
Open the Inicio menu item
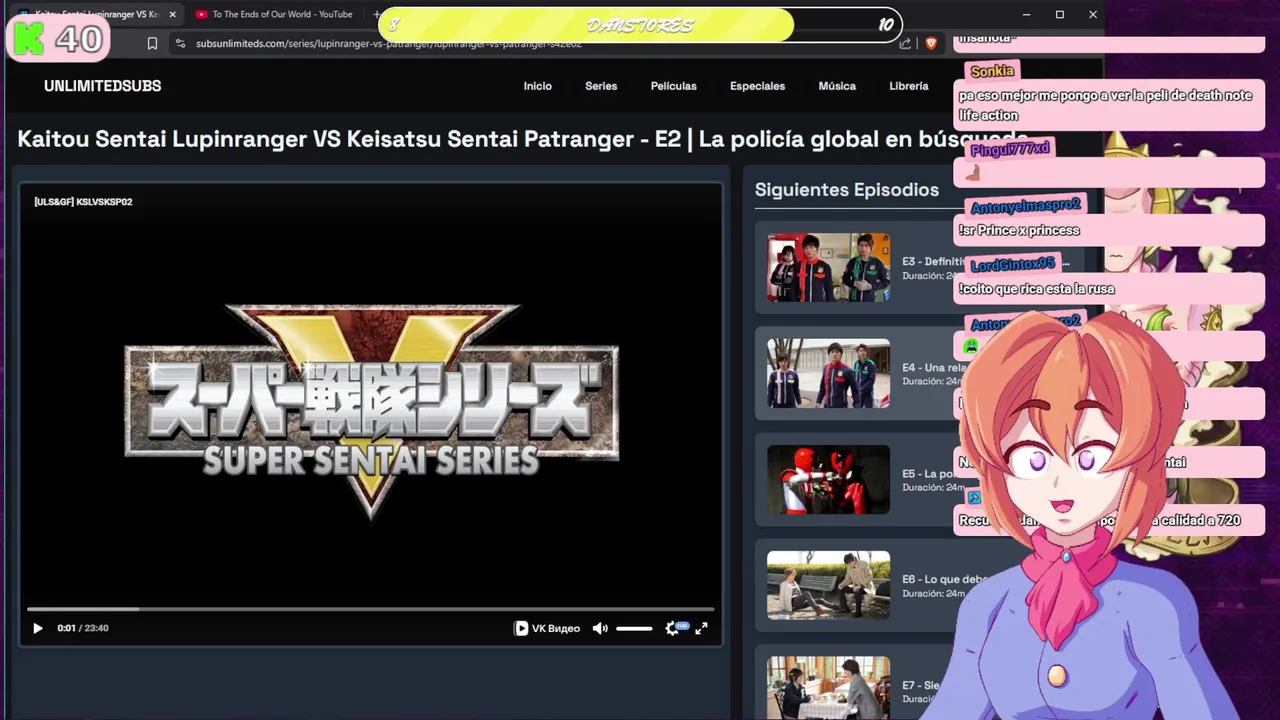pos(537,86)
